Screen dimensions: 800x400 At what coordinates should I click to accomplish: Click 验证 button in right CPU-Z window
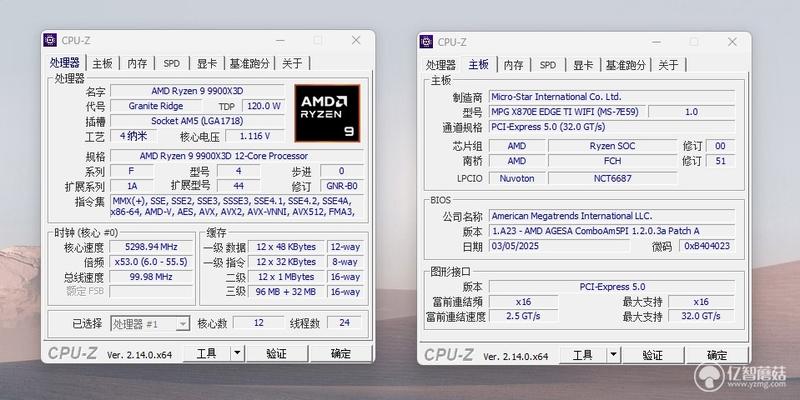point(653,355)
